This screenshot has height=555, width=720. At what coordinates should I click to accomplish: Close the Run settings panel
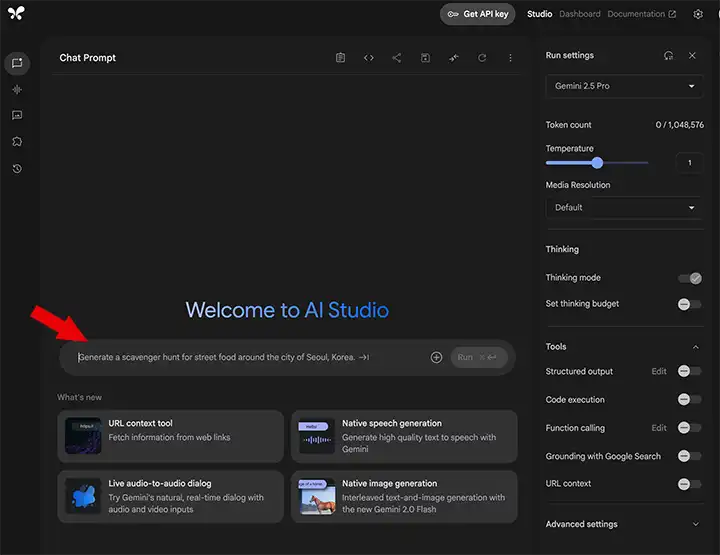(x=692, y=56)
